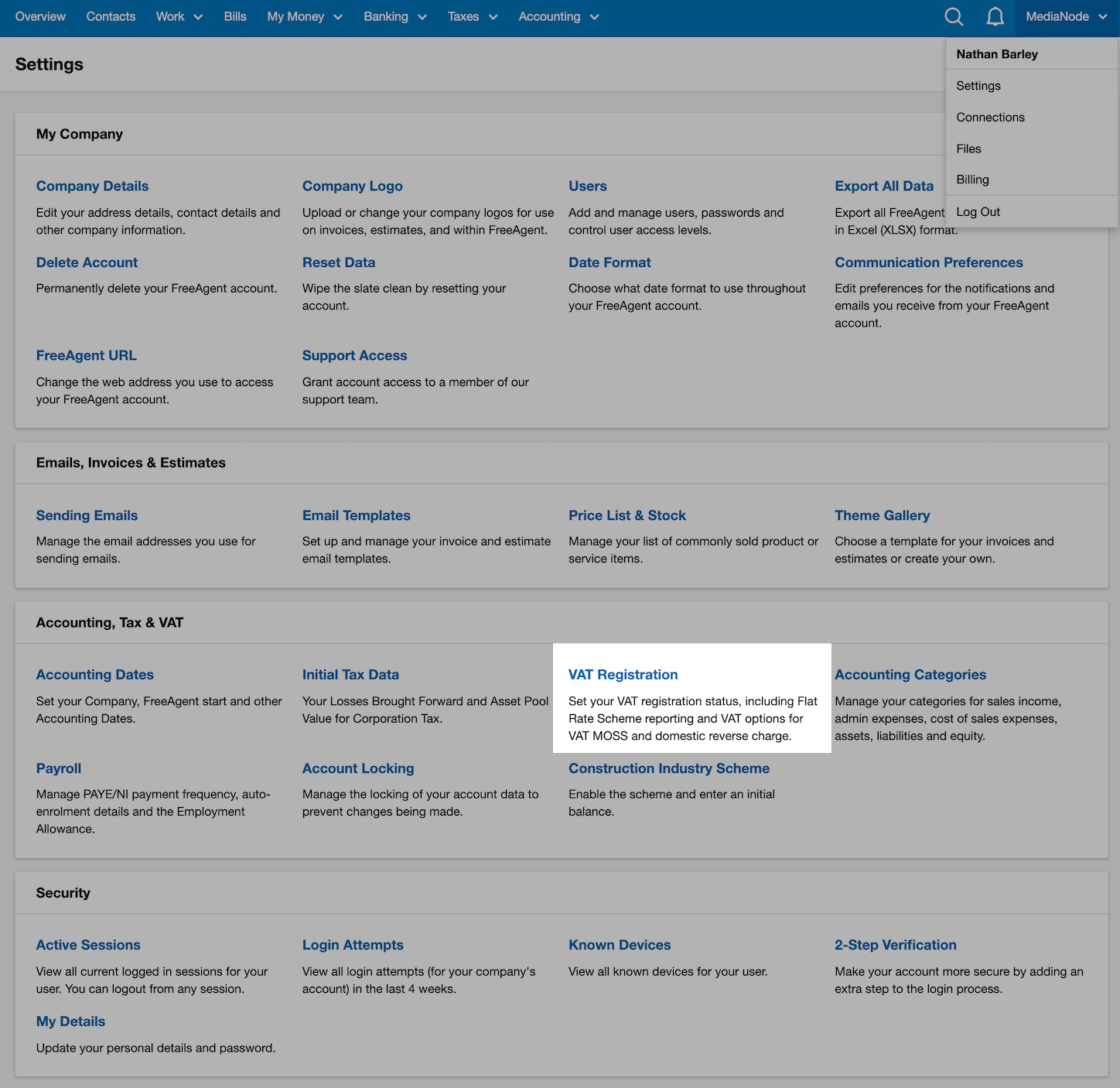Switch to the Overview page
1120x1088 pixels.
39,16
